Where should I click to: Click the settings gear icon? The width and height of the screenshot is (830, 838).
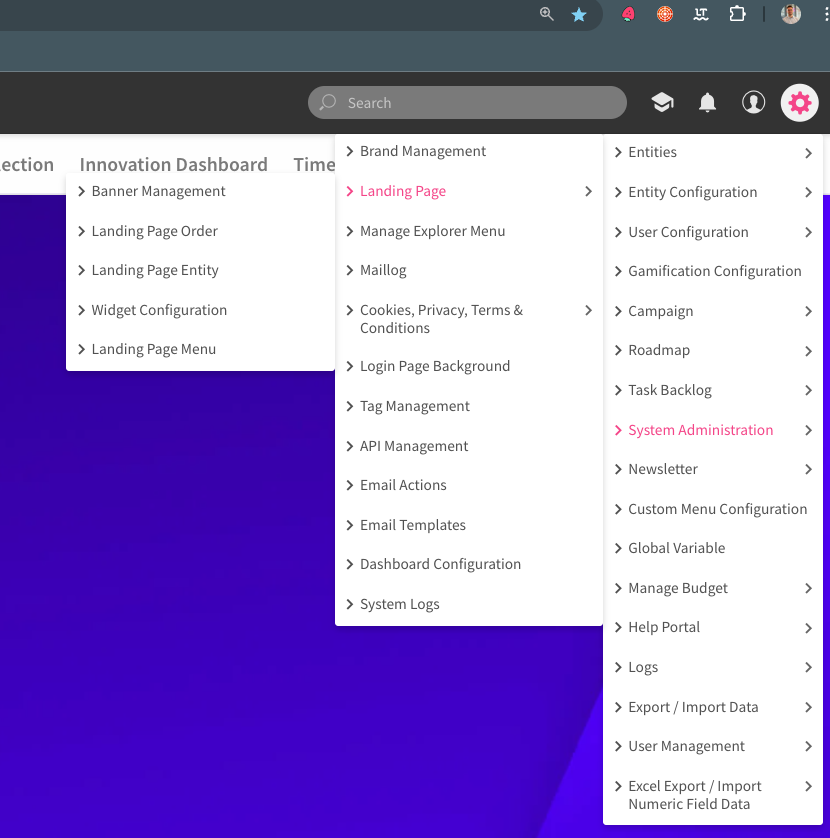[800, 102]
